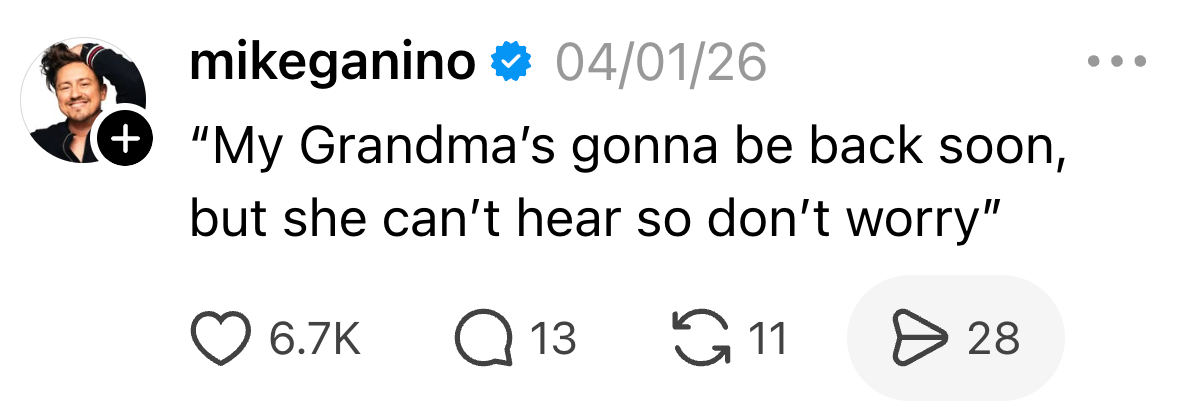Show the 13 replies count
Screen dimensions: 1186x414
552,340
